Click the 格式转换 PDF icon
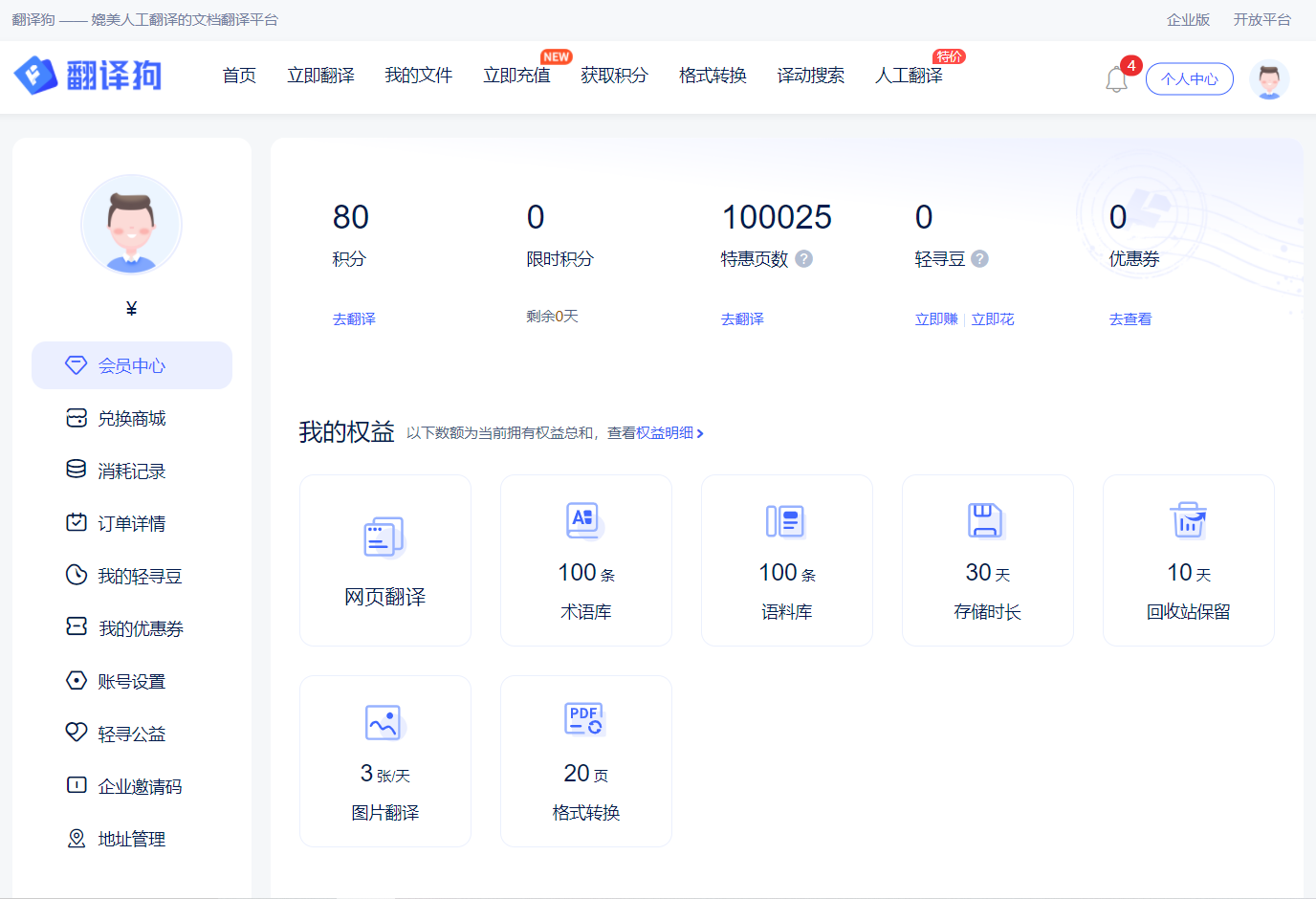 click(x=584, y=719)
